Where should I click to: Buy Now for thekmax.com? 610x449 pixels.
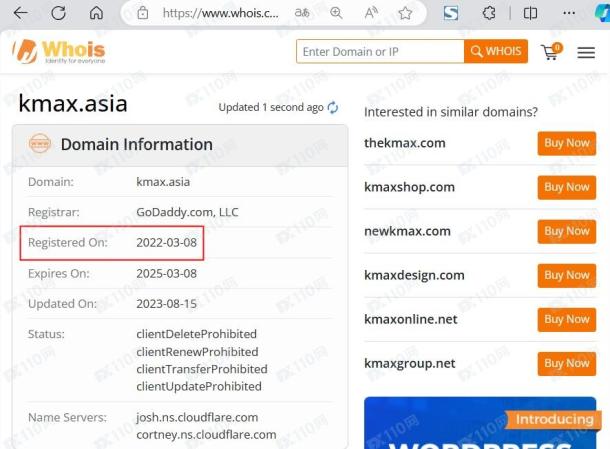(x=566, y=143)
